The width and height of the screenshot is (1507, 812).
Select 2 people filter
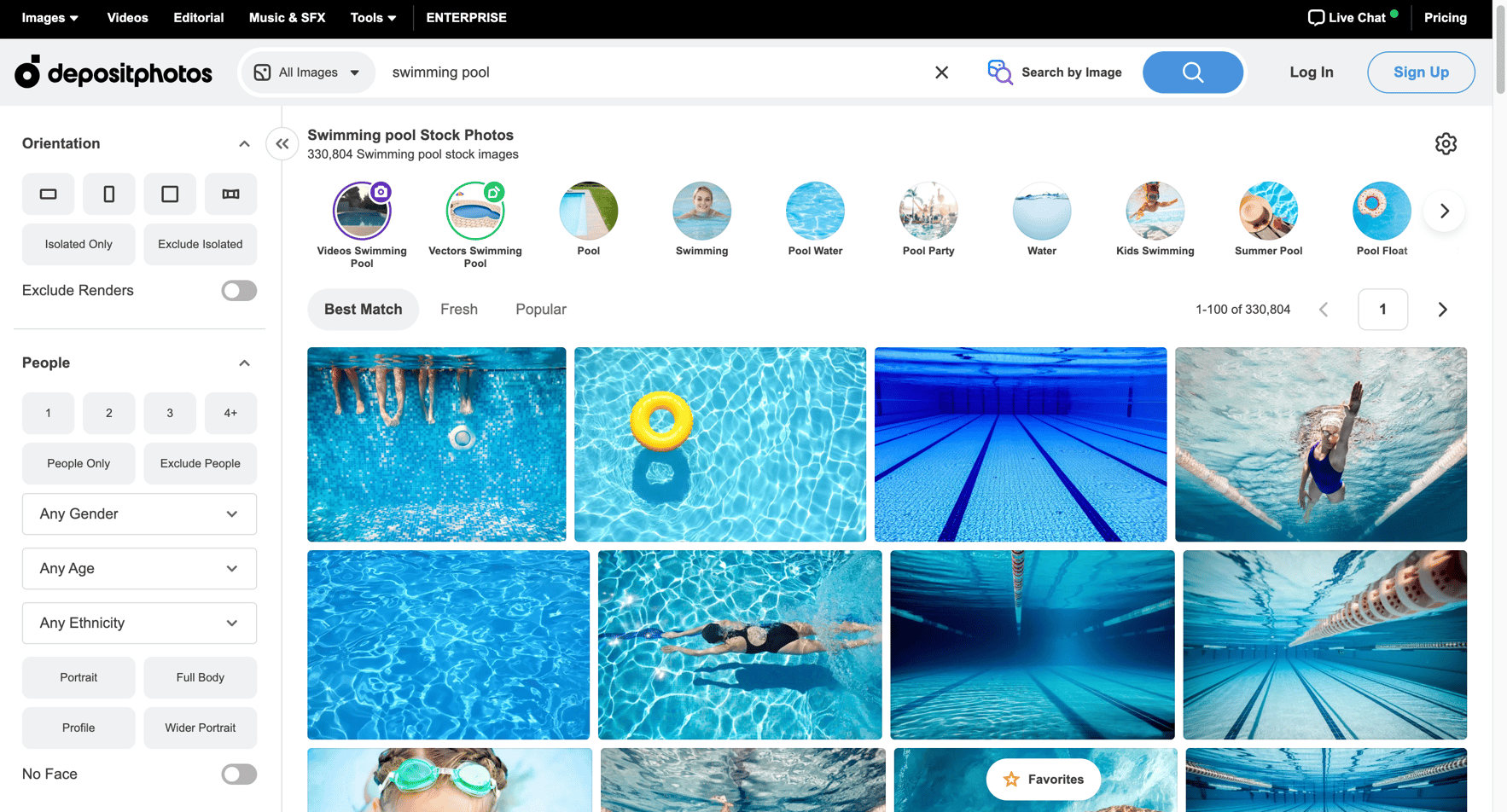109,413
